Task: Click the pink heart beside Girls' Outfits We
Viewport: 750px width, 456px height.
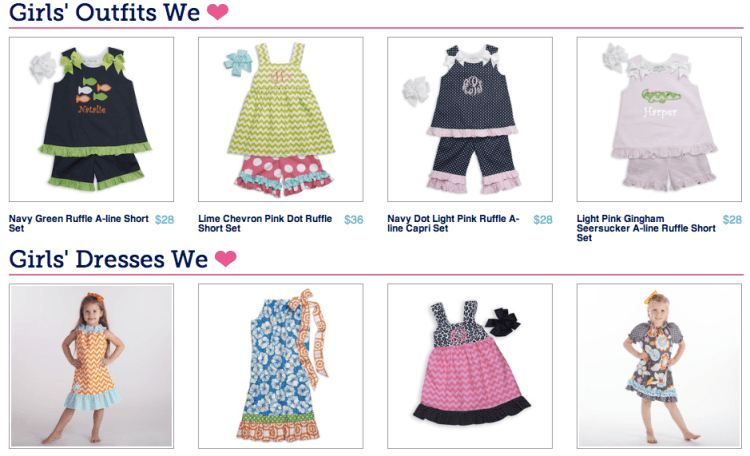Action: 218,12
